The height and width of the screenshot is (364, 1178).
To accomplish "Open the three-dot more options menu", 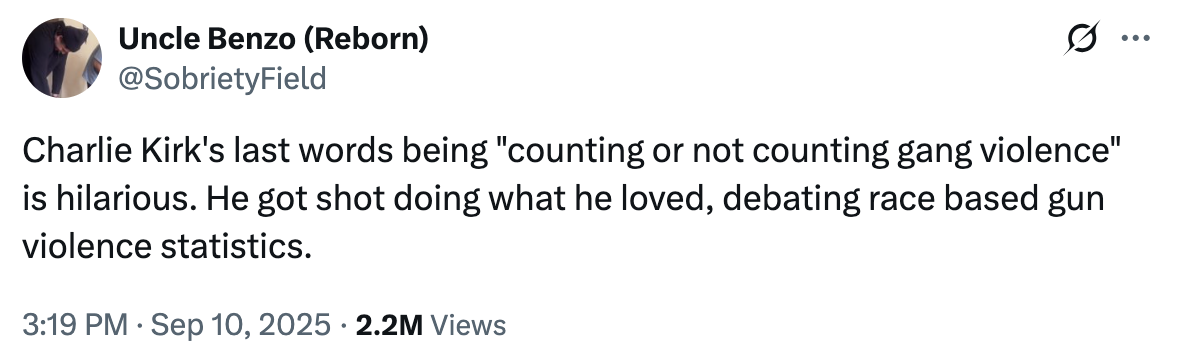I will point(1135,38).
